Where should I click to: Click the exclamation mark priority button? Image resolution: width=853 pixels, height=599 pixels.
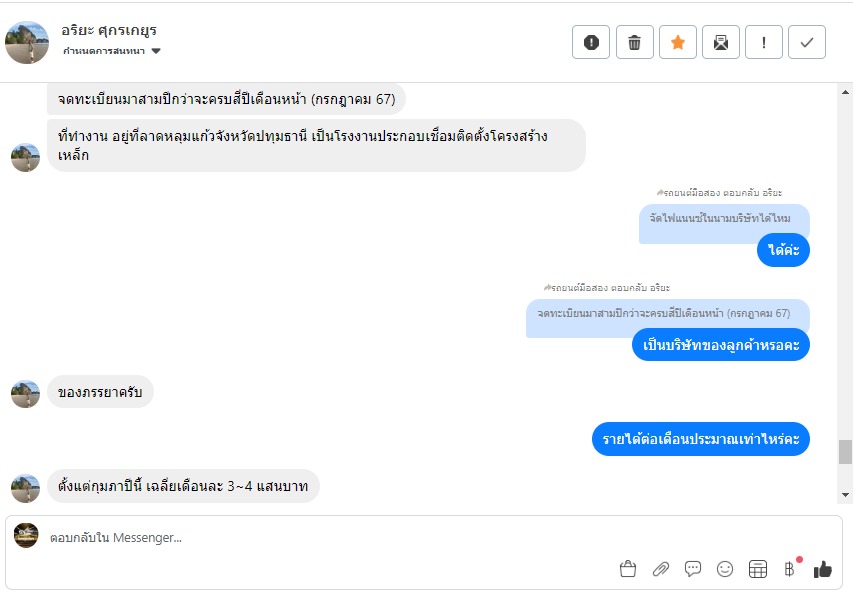(764, 42)
